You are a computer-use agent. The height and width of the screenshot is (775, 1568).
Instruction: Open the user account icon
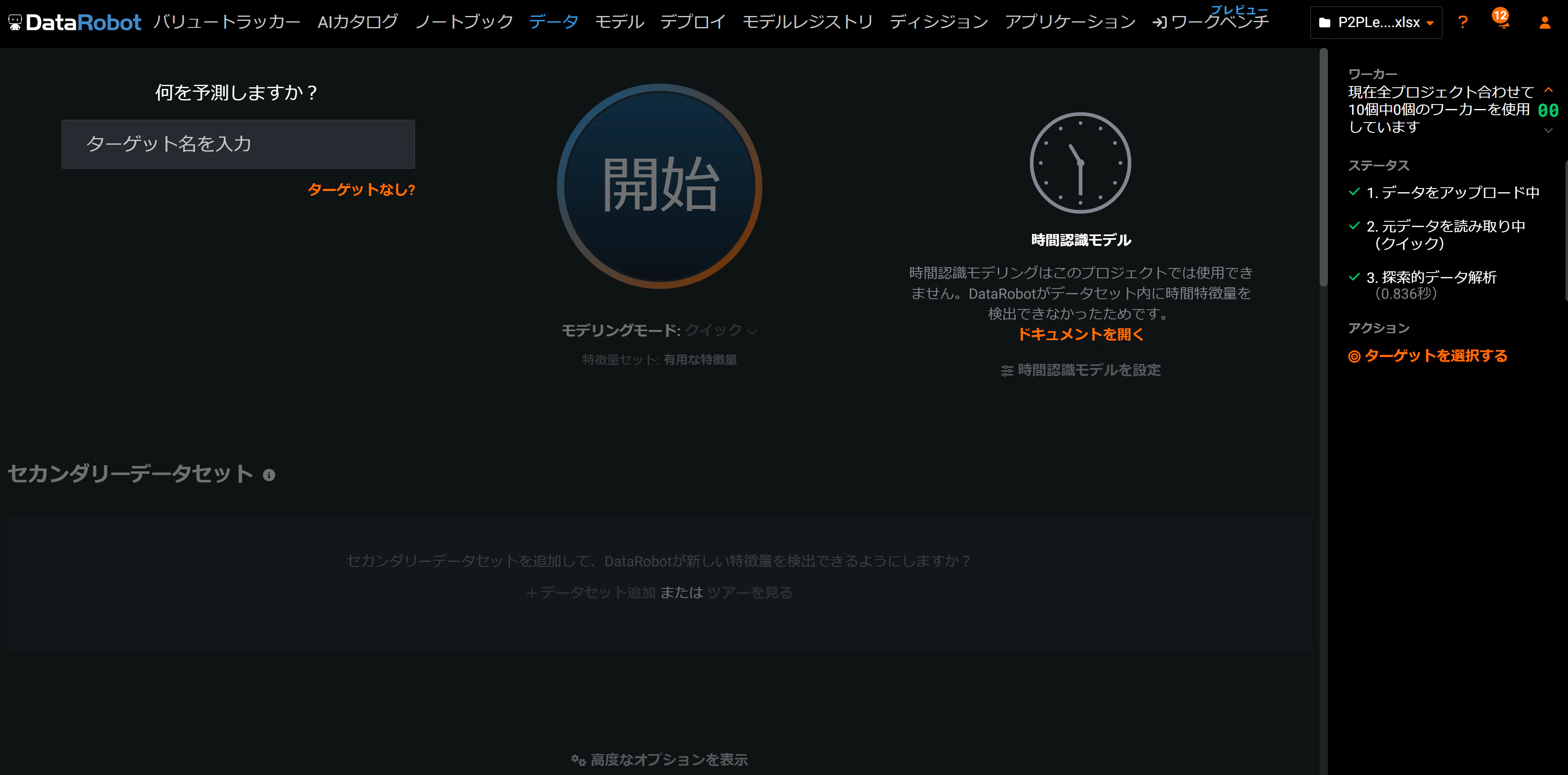(1544, 23)
